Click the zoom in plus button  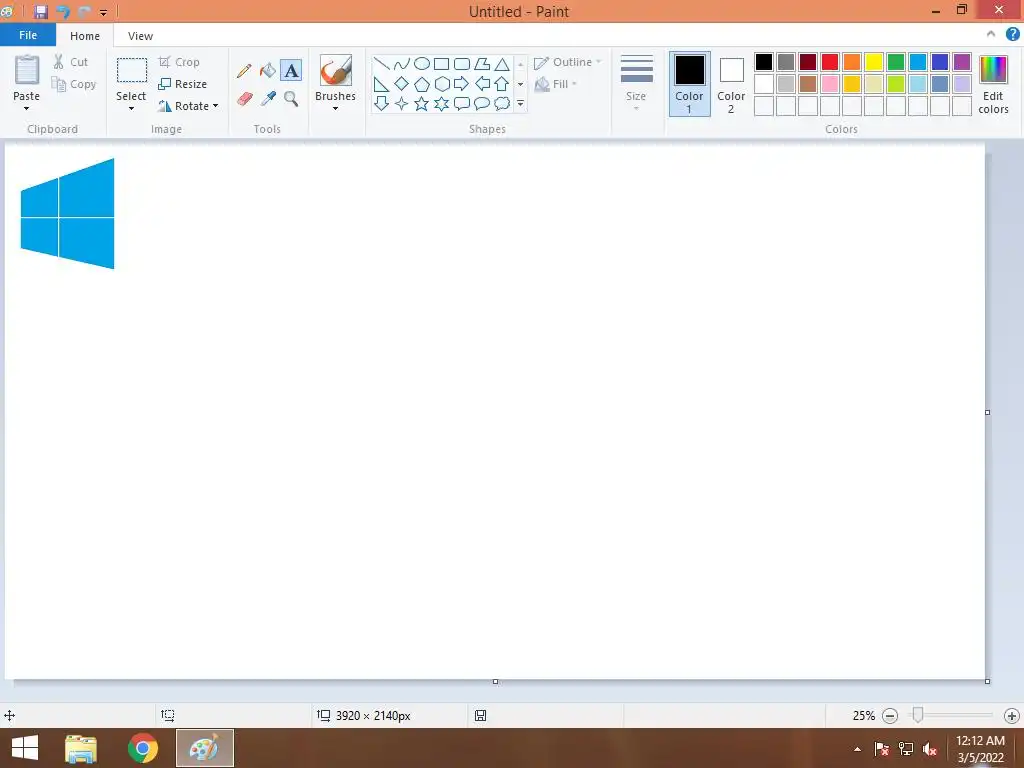point(1012,716)
